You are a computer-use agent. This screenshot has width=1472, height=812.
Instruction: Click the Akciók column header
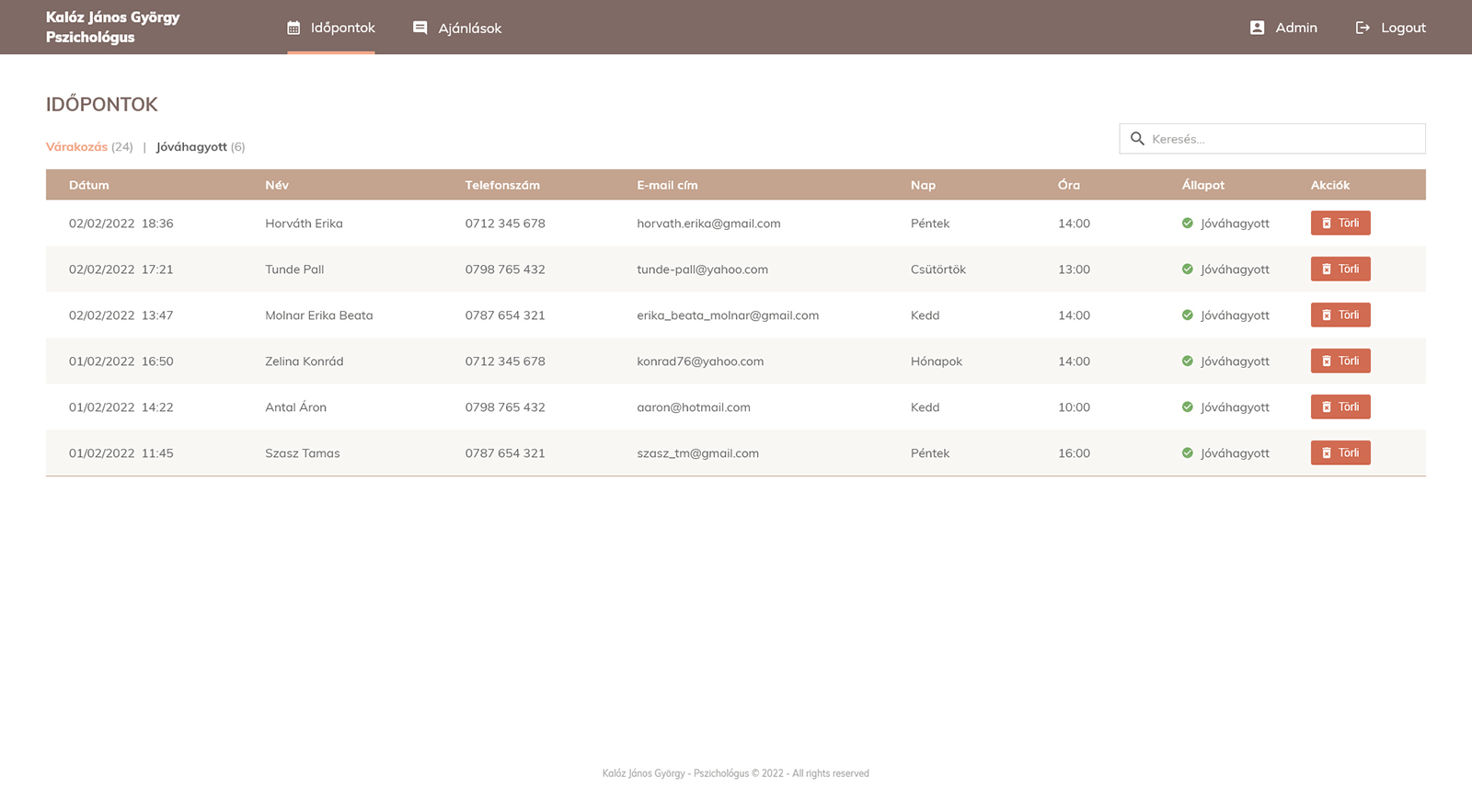pos(1330,185)
